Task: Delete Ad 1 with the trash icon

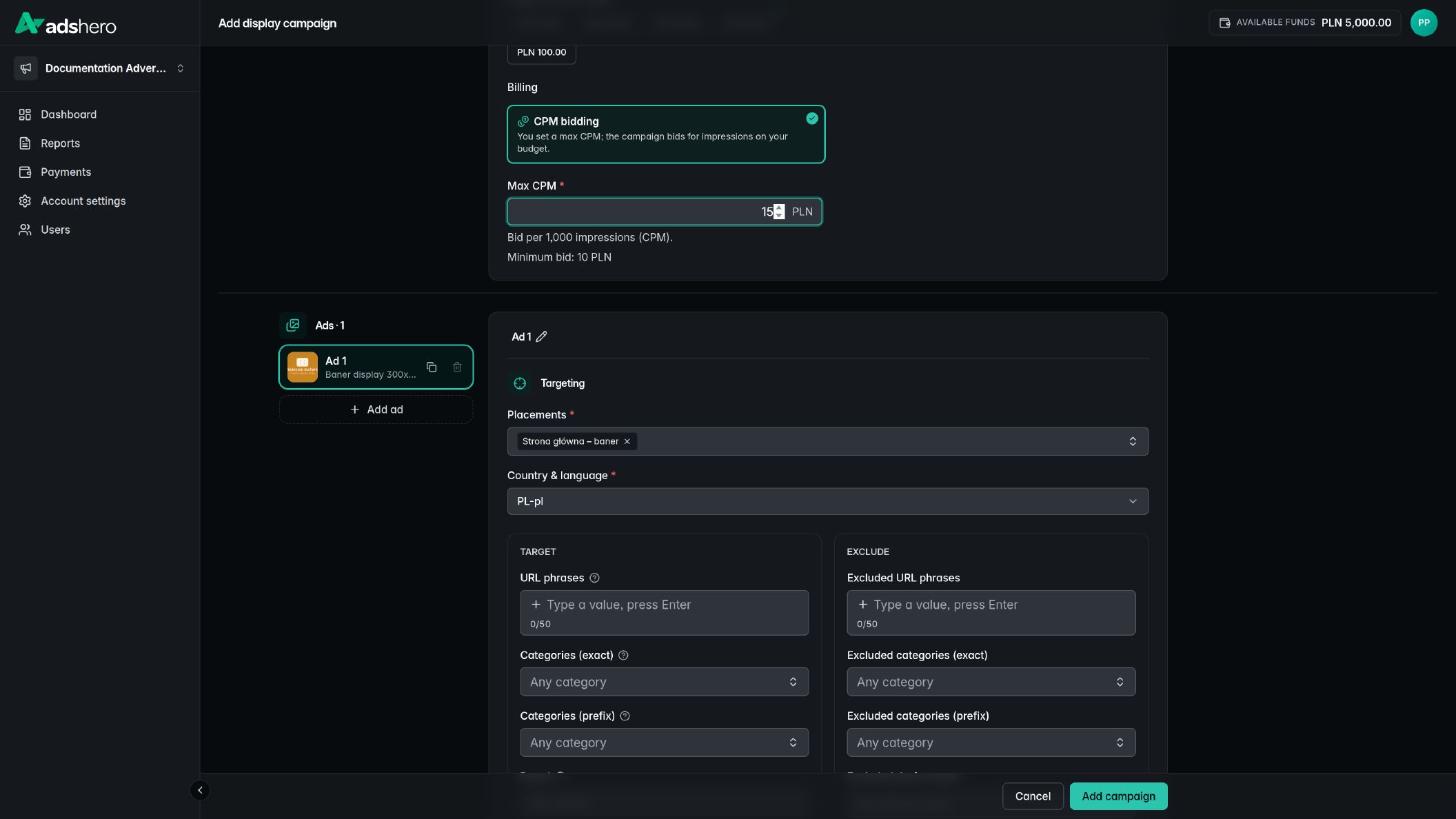Action: 457,367
